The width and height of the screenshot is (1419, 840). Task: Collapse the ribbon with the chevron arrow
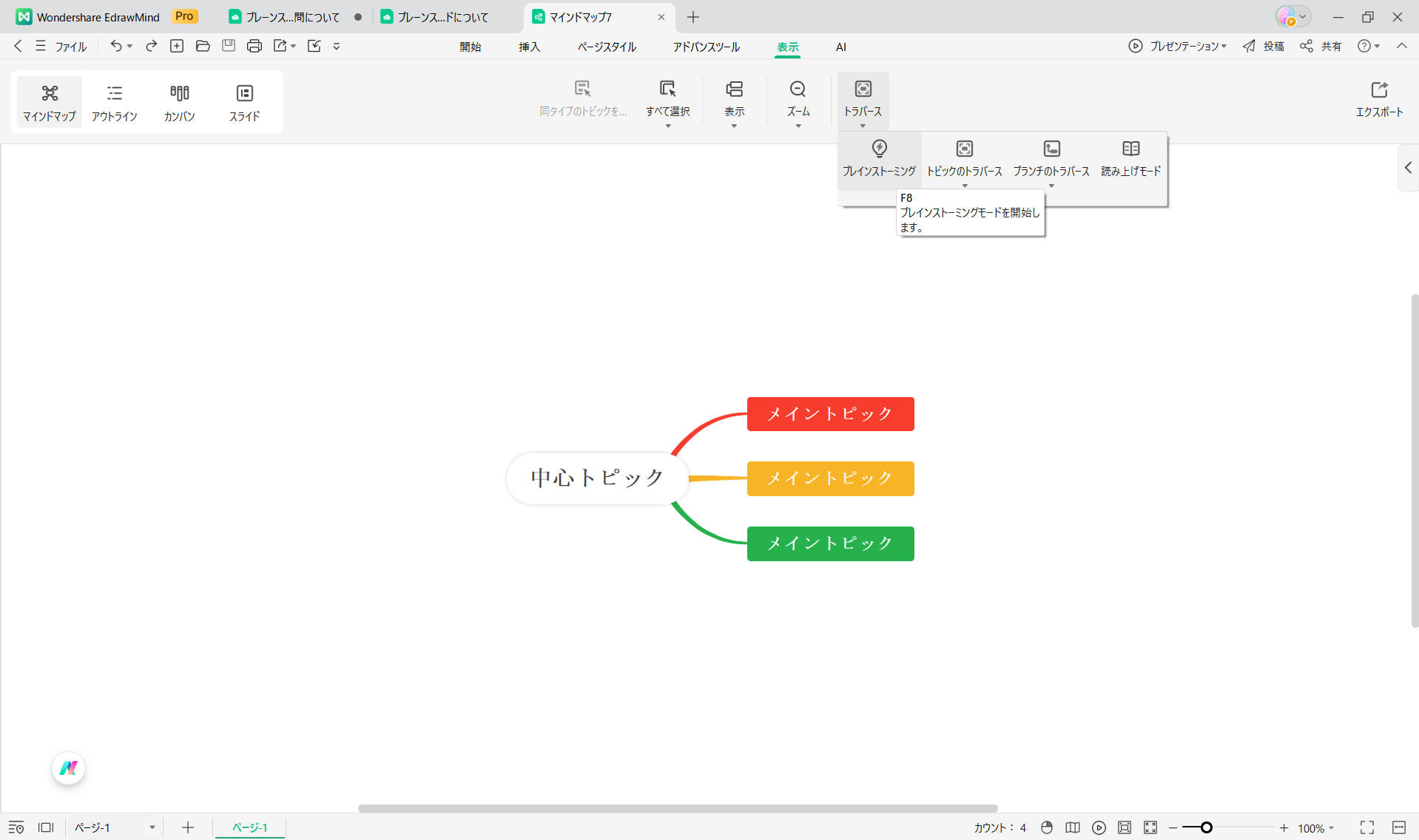click(x=1401, y=46)
